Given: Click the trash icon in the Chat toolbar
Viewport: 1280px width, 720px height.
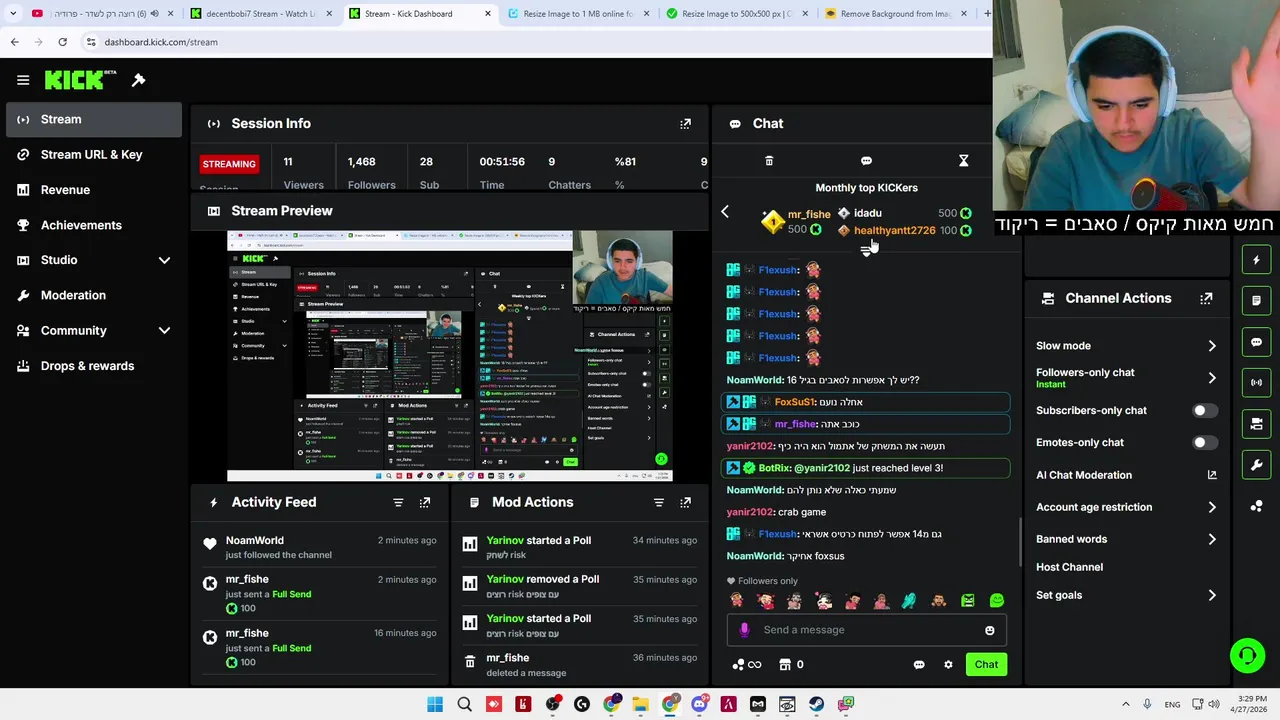Looking at the screenshot, I should pyautogui.click(x=769, y=161).
